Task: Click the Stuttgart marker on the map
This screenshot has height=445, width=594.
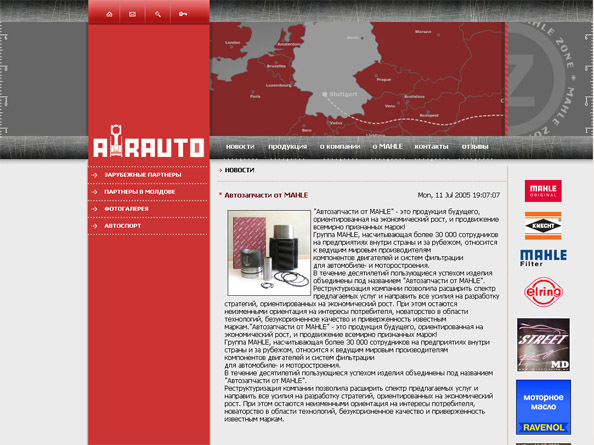Action: coord(325,94)
